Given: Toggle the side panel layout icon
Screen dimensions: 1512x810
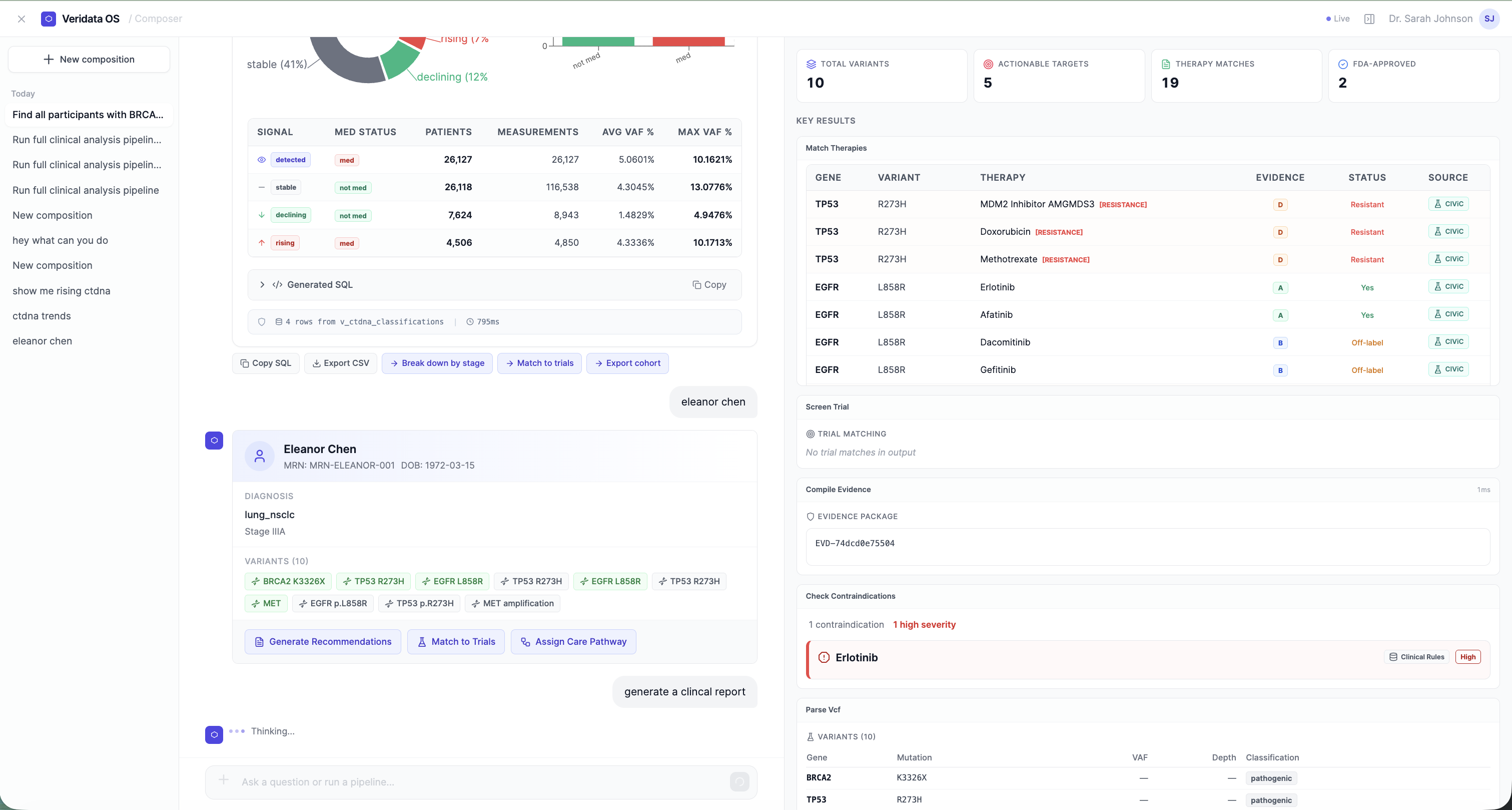Looking at the screenshot, I should coord(1369,19).
